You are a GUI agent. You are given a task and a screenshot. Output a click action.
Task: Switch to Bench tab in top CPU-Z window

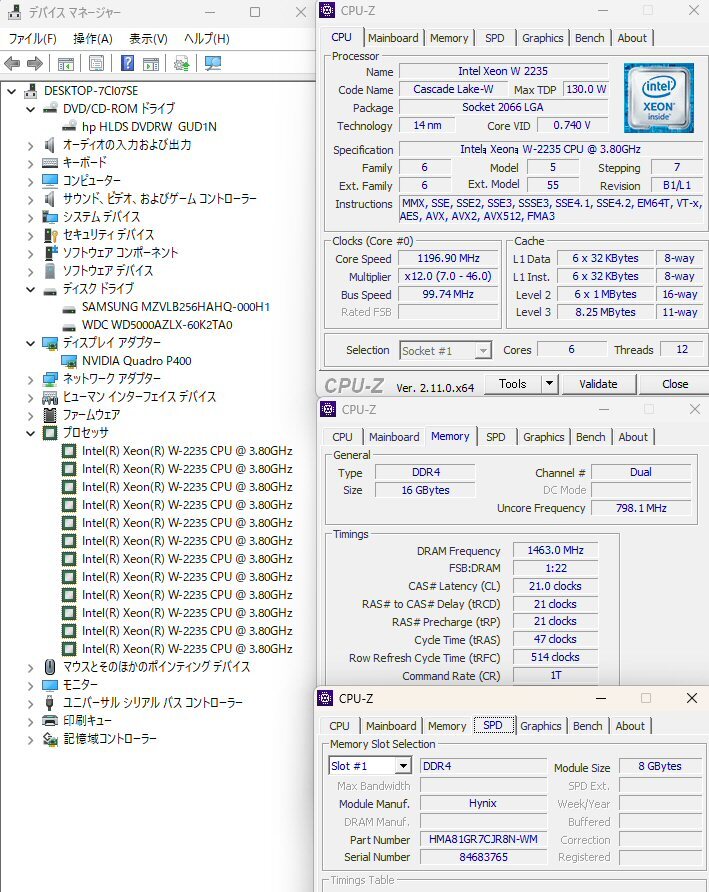click(x=590, y=38)
